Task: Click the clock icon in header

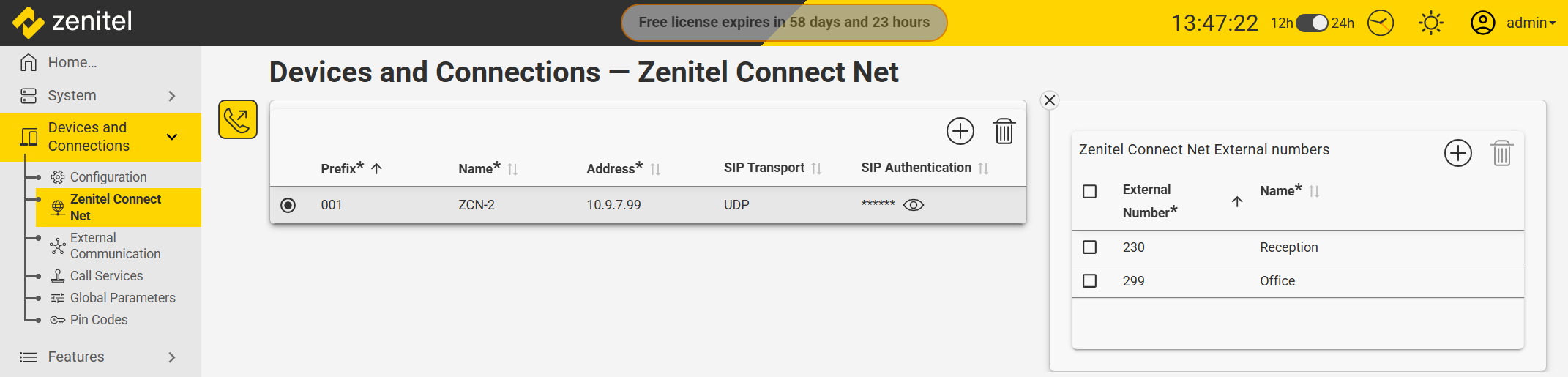Action: click(x=1381, y=23)
